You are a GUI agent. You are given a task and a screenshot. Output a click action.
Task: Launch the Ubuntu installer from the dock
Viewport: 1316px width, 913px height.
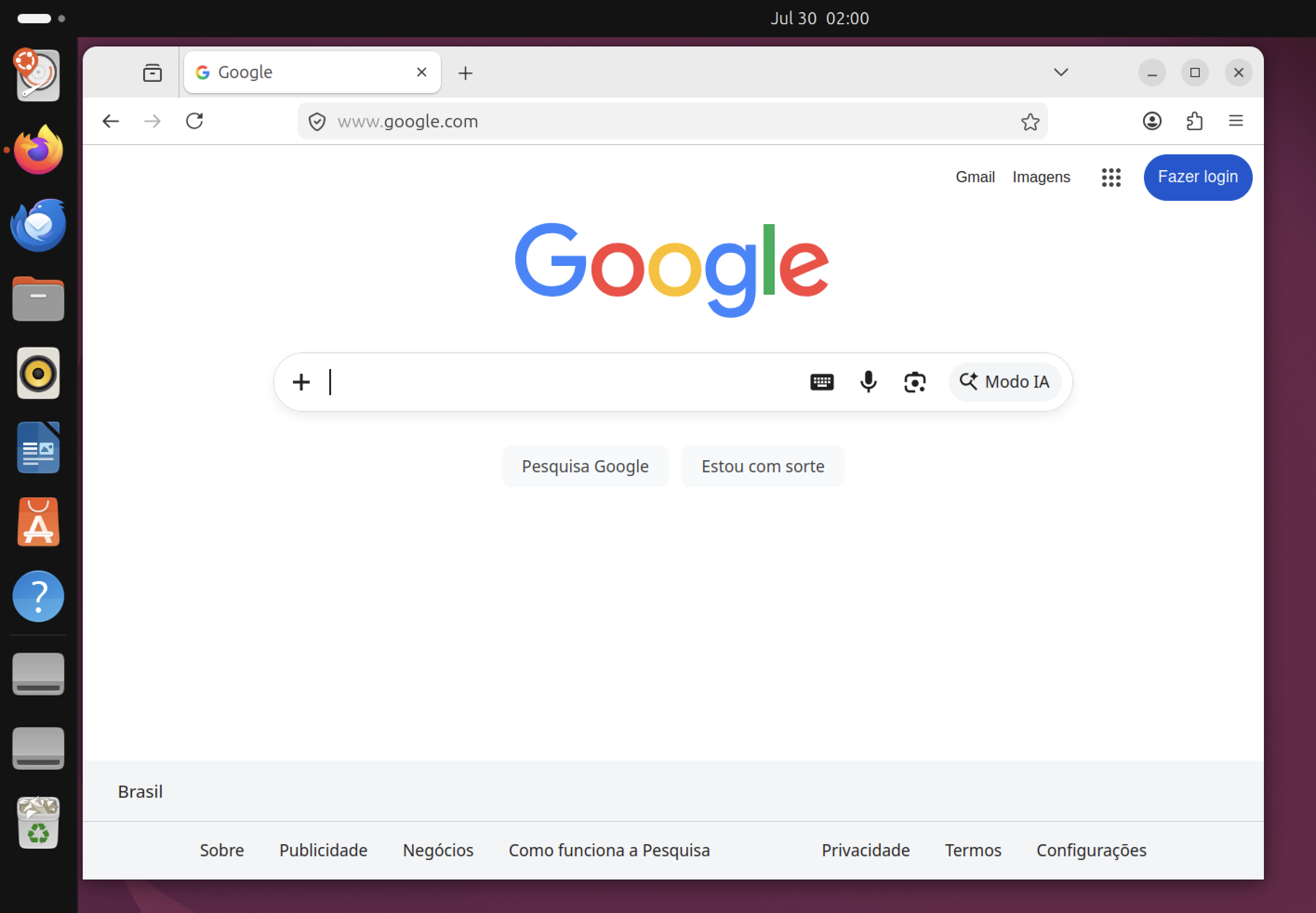pyautogui.click(x=38, y=75)
